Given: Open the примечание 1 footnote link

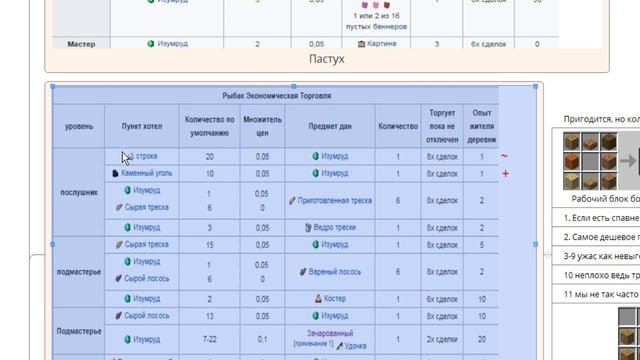Looking at the screenshot, I should tap(313, 344).
